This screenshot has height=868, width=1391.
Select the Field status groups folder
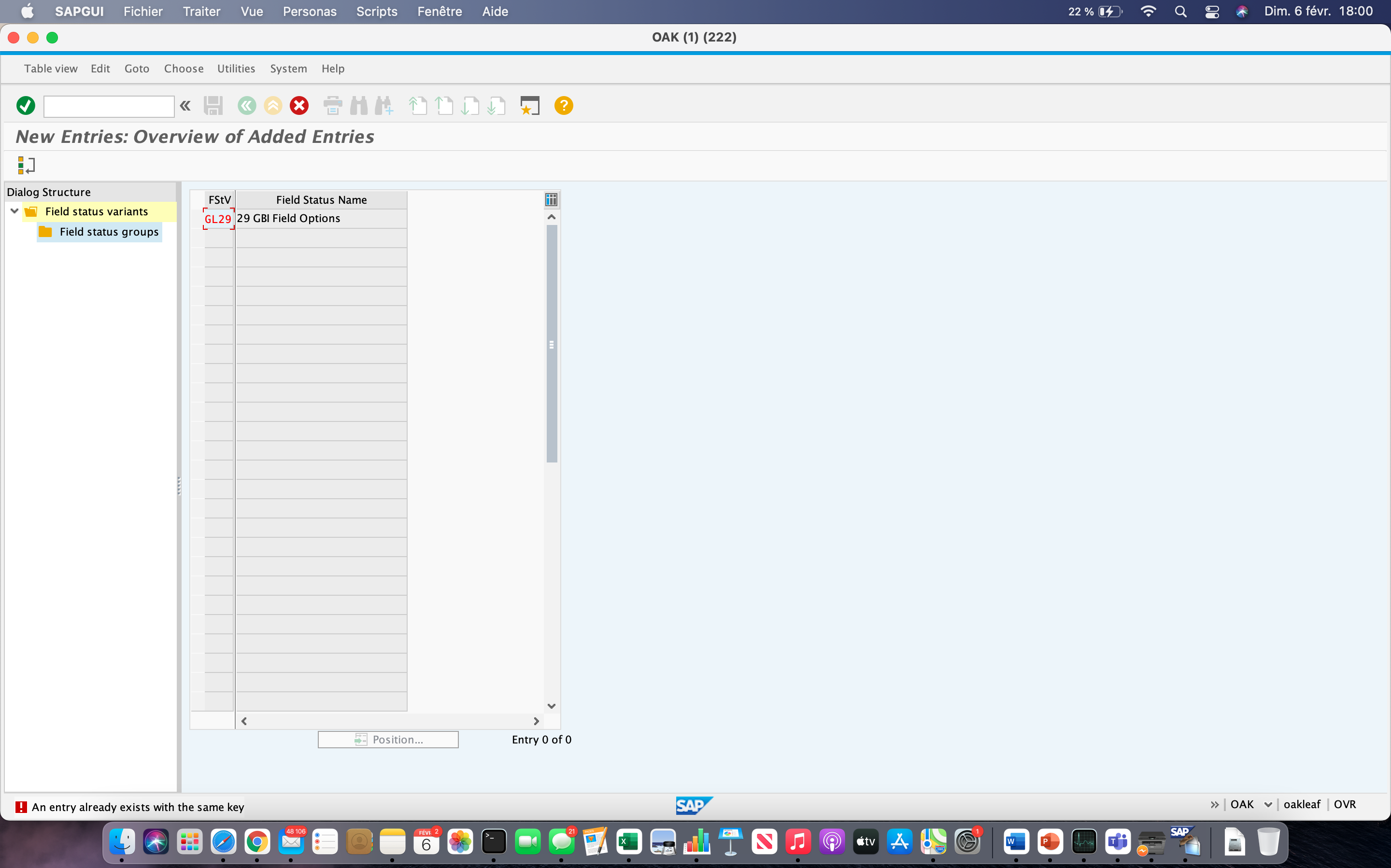(100, 231)
